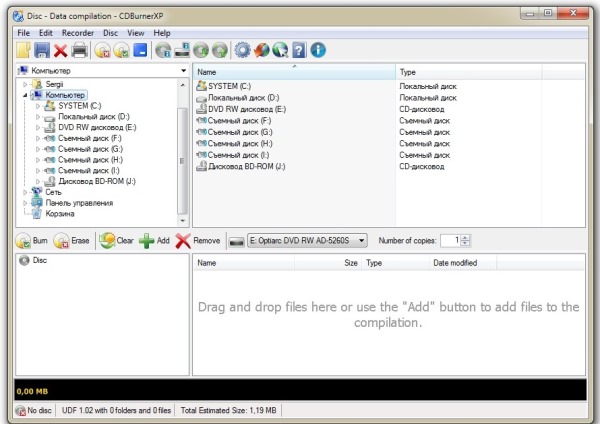Viewport: 600px width, 424px height.
Task: Click the folder tree vertical scrollbar thumb
Action: pyautogui.click(x=183, y=161)
